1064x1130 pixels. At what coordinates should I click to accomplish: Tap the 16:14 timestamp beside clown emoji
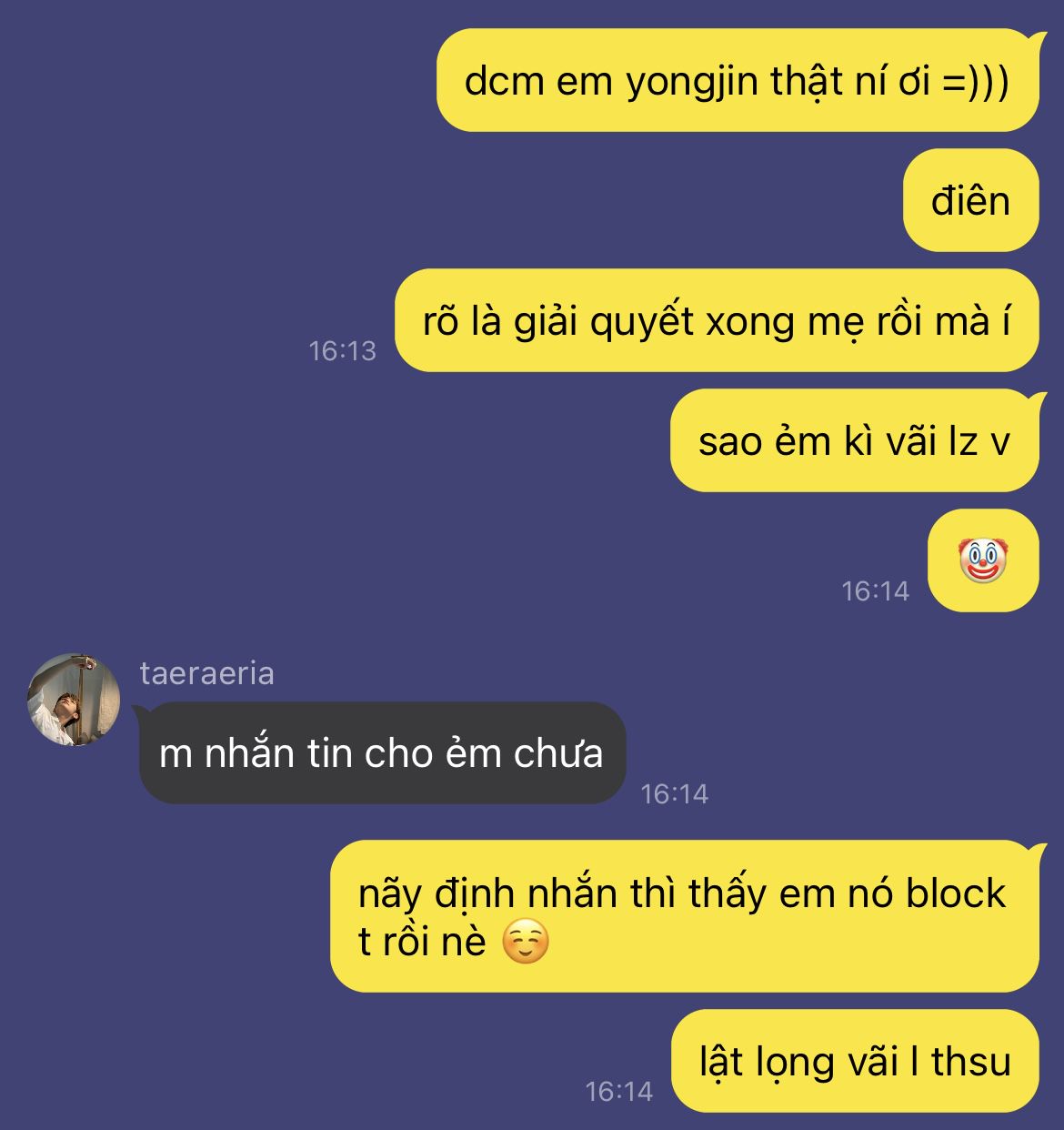(x=875, y=590)
